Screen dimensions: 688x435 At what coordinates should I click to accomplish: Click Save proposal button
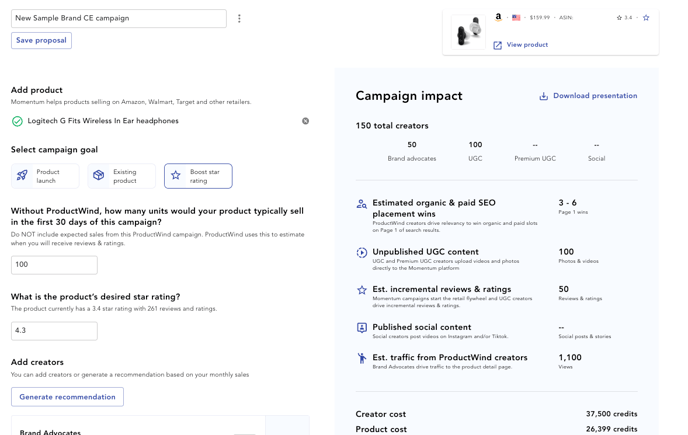(41, 40)
